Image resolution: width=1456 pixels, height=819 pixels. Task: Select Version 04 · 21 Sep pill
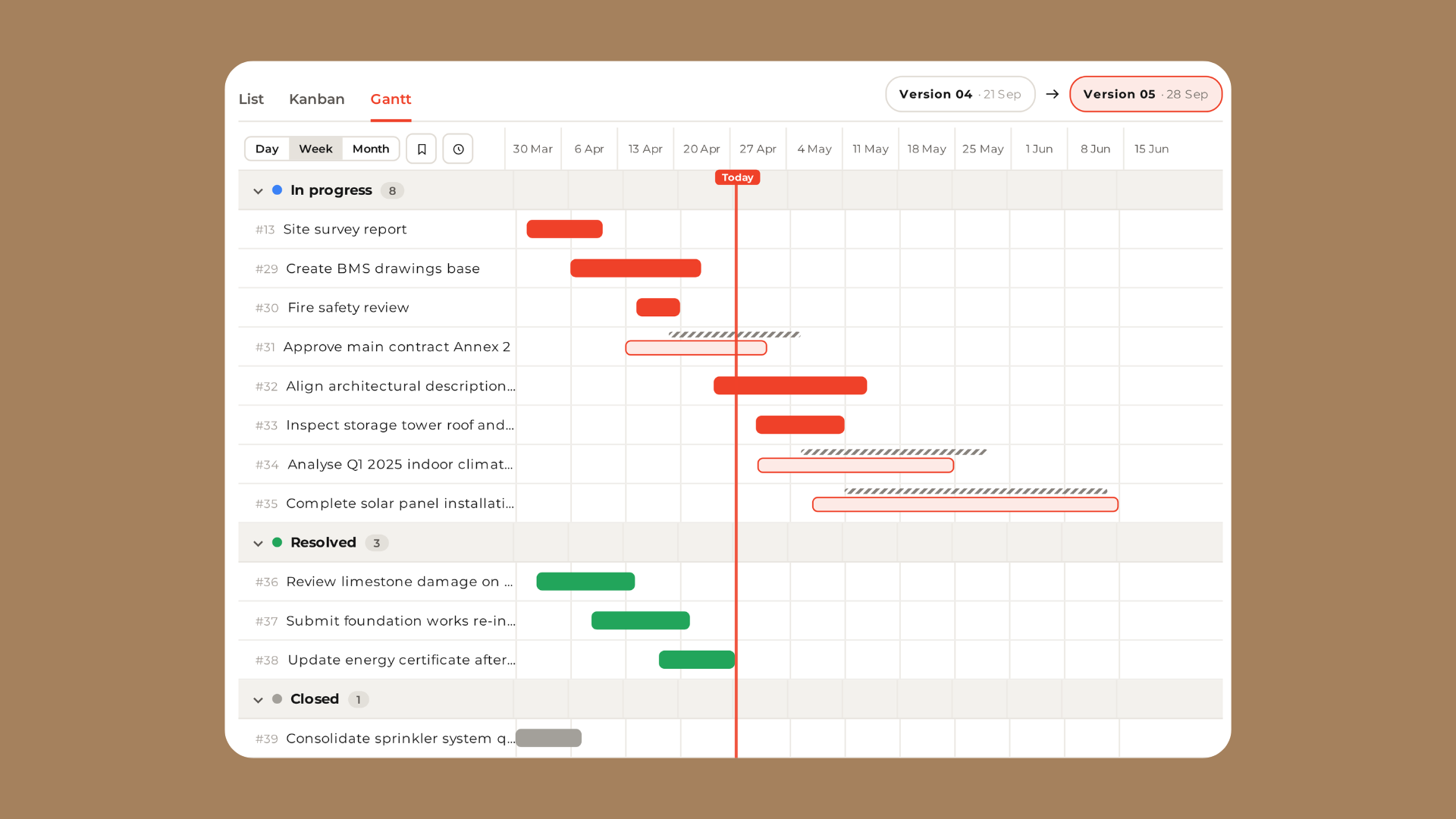[x=960, y=94]
